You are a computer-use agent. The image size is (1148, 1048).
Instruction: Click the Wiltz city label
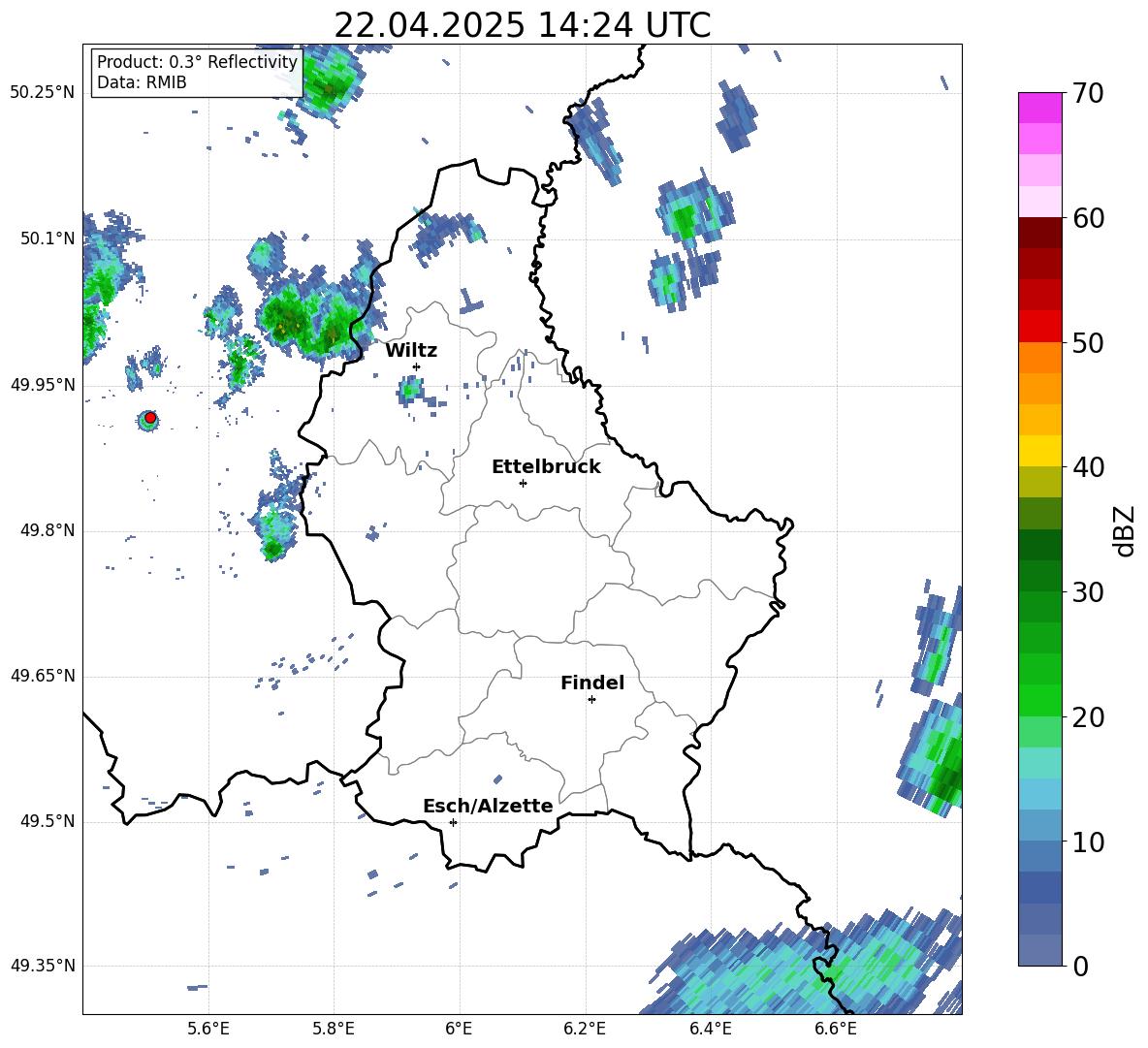pyautogui.click(x=411, y=351)
